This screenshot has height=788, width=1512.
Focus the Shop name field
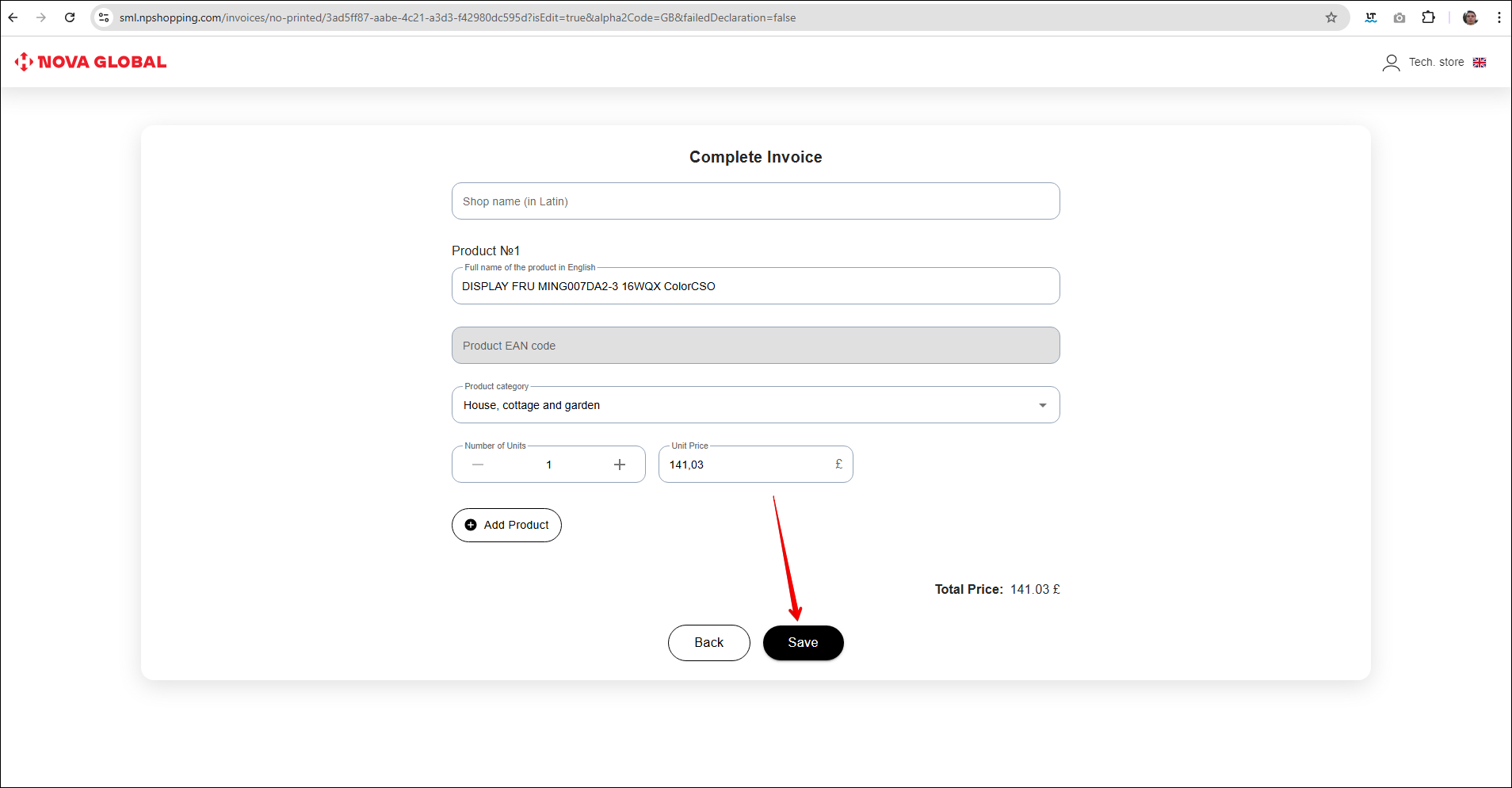tap(755, 201)
